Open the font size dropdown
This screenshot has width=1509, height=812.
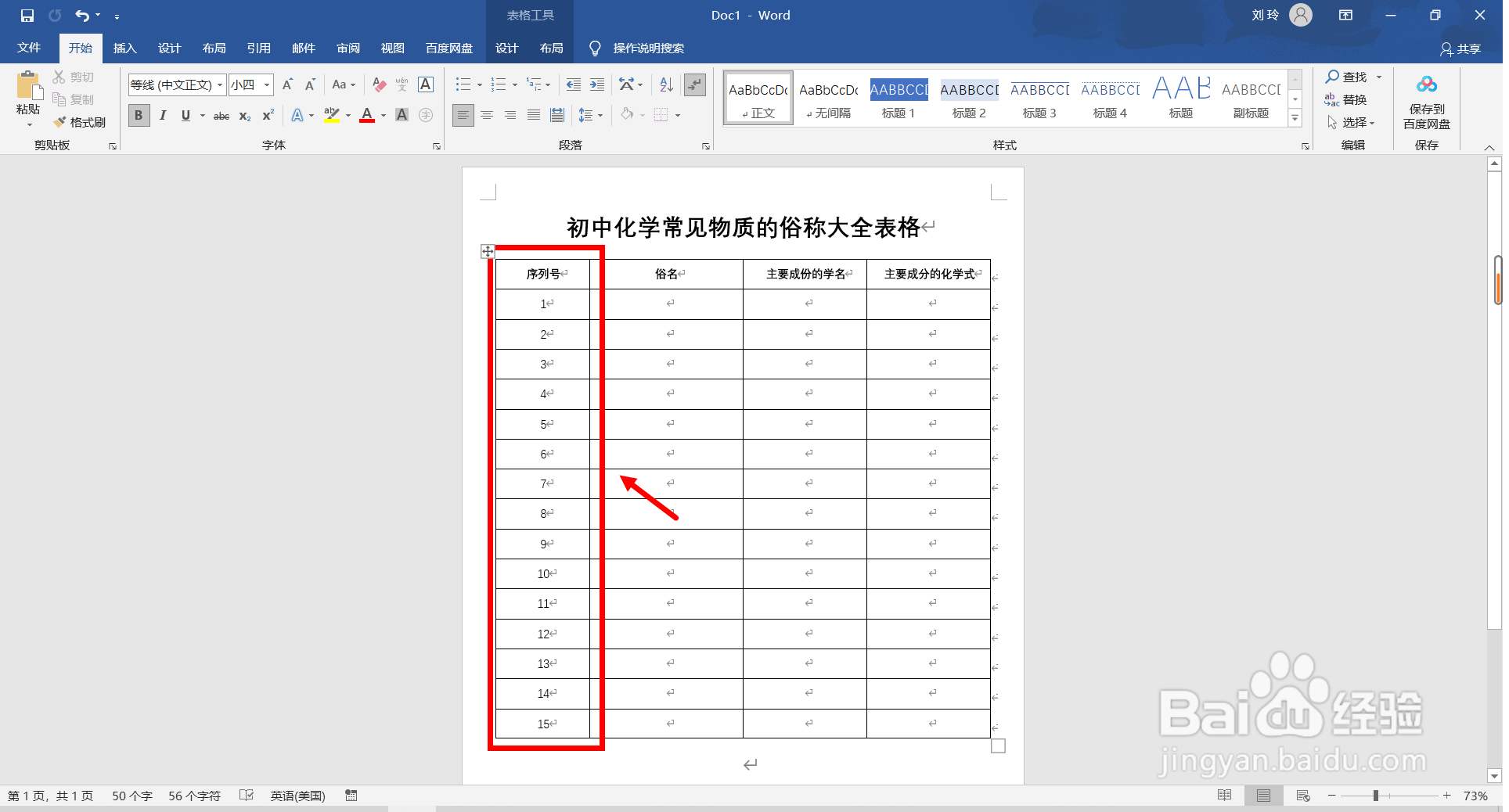coord(265,84)
